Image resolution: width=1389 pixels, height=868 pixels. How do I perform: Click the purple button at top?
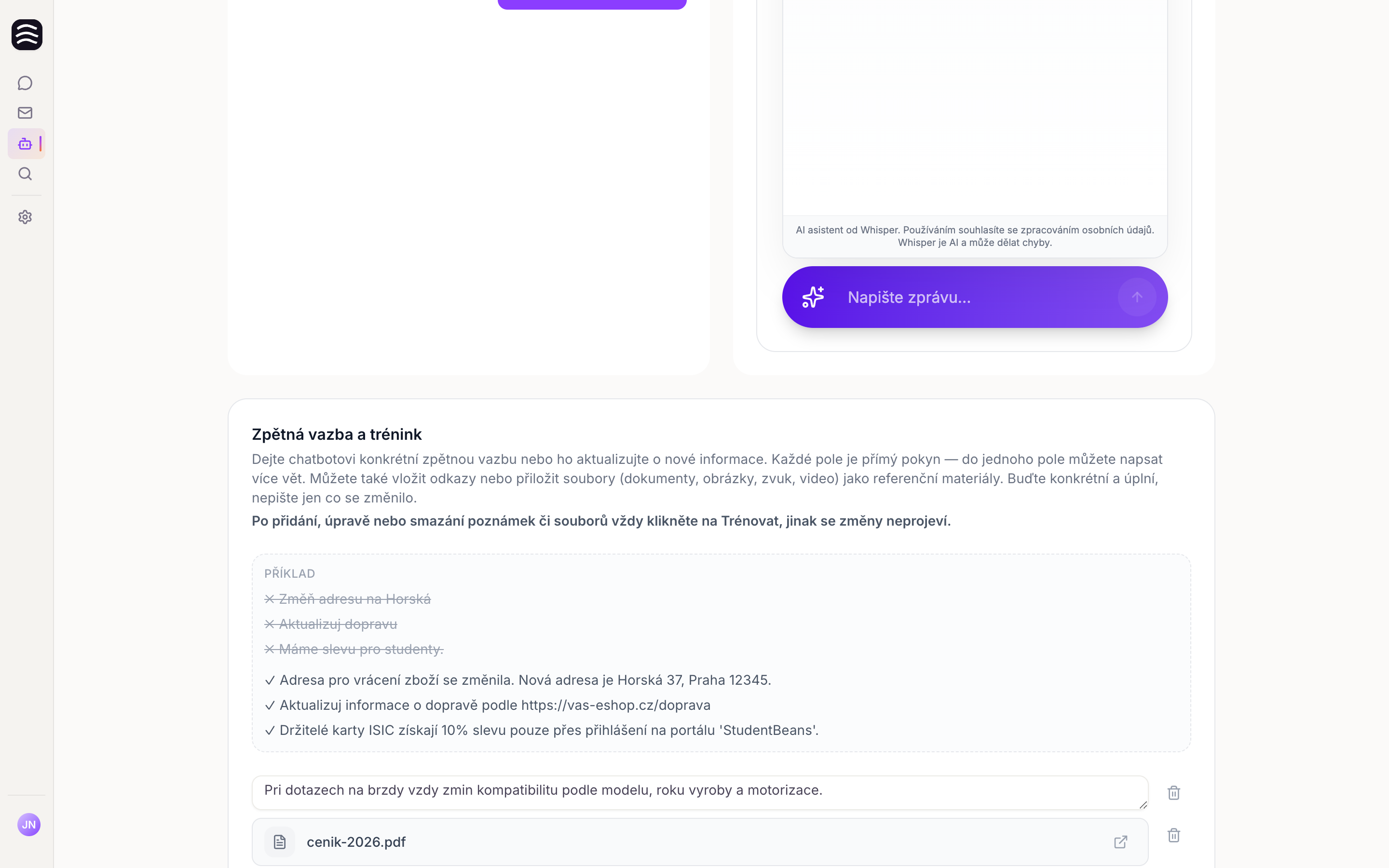[592, 3]
